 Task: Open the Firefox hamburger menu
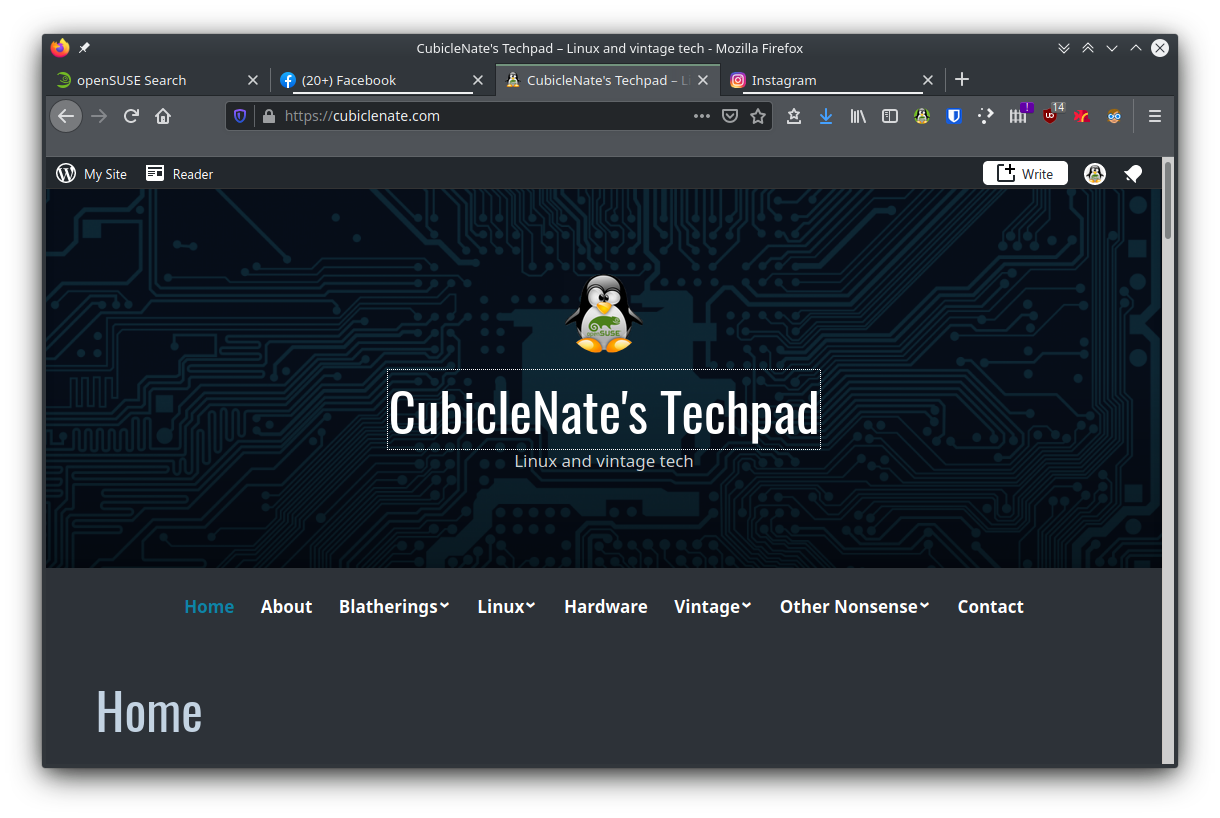tap(1154, 116)
